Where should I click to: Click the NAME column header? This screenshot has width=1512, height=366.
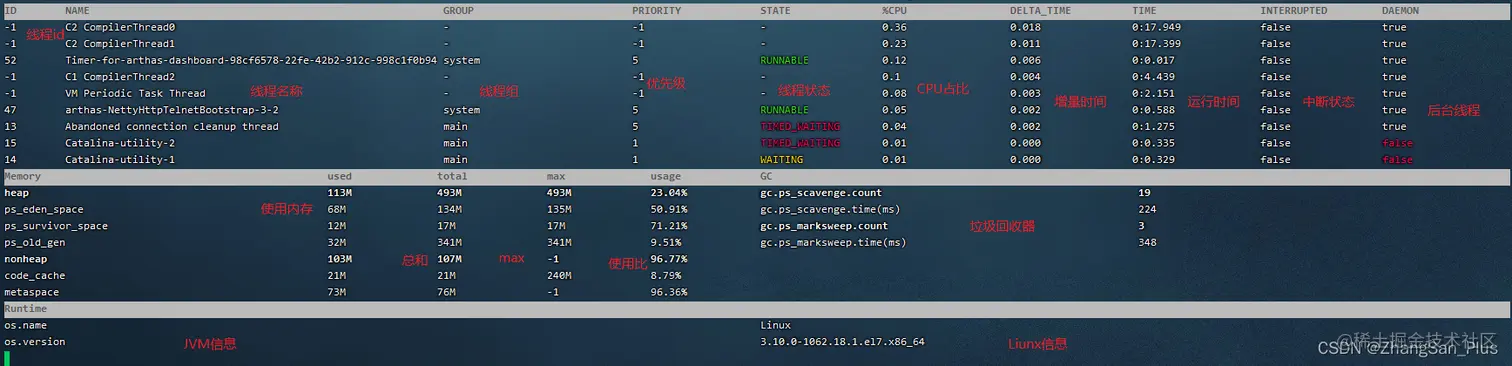(x=77, y=11)
